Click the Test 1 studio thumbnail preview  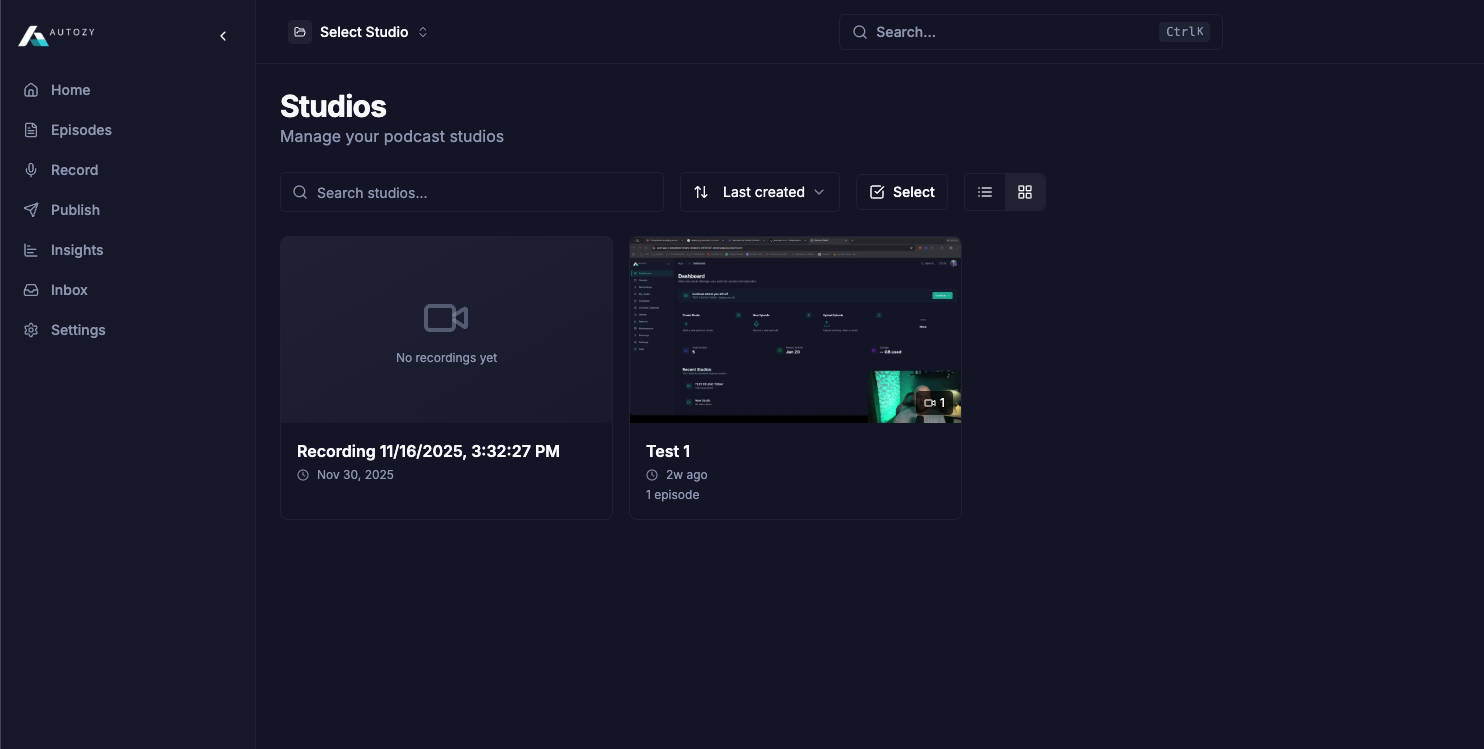click(794, 329)
